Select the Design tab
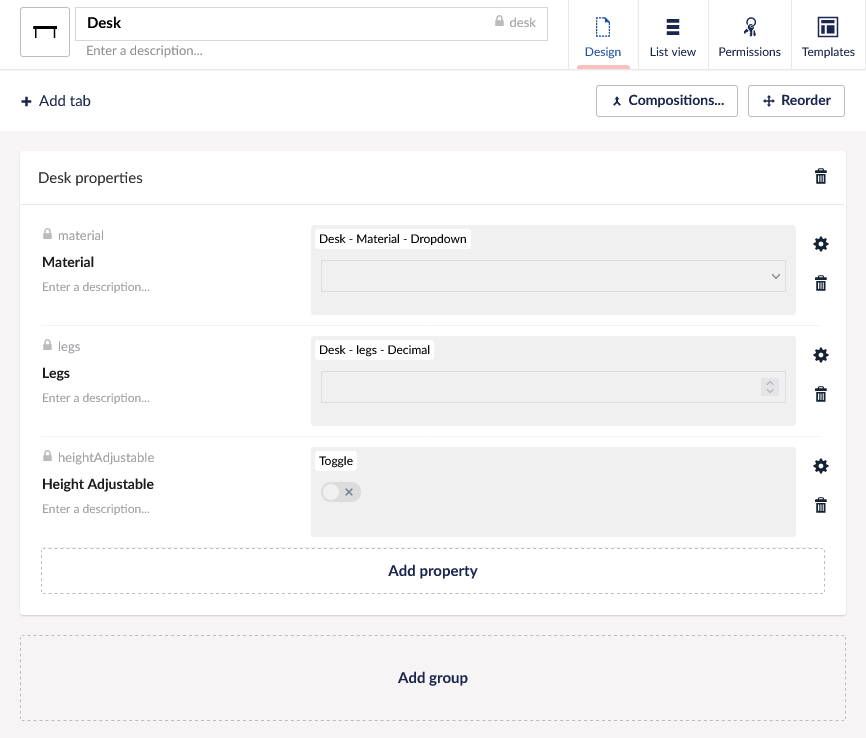The image size is (866, 738). 603,36
